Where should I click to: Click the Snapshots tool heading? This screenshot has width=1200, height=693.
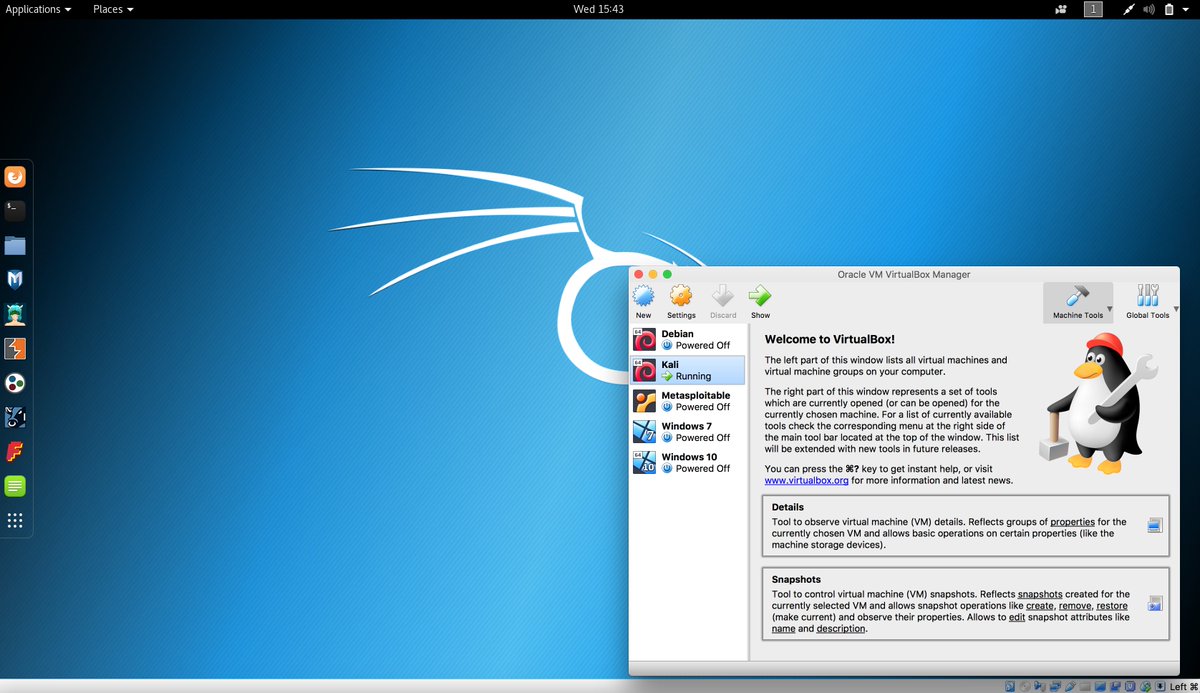click(x=796, y=579)
